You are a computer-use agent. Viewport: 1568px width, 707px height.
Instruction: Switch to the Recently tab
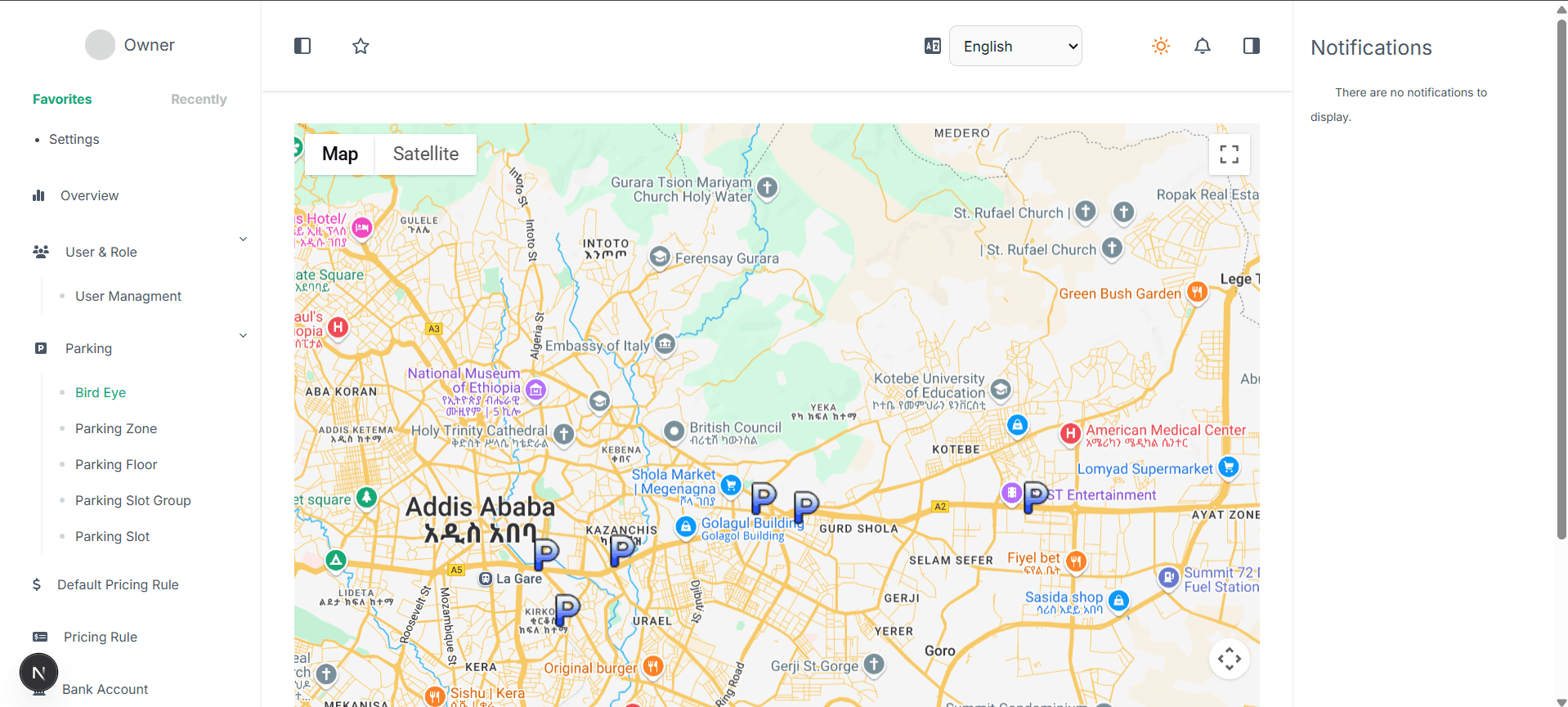pos(199,99)
